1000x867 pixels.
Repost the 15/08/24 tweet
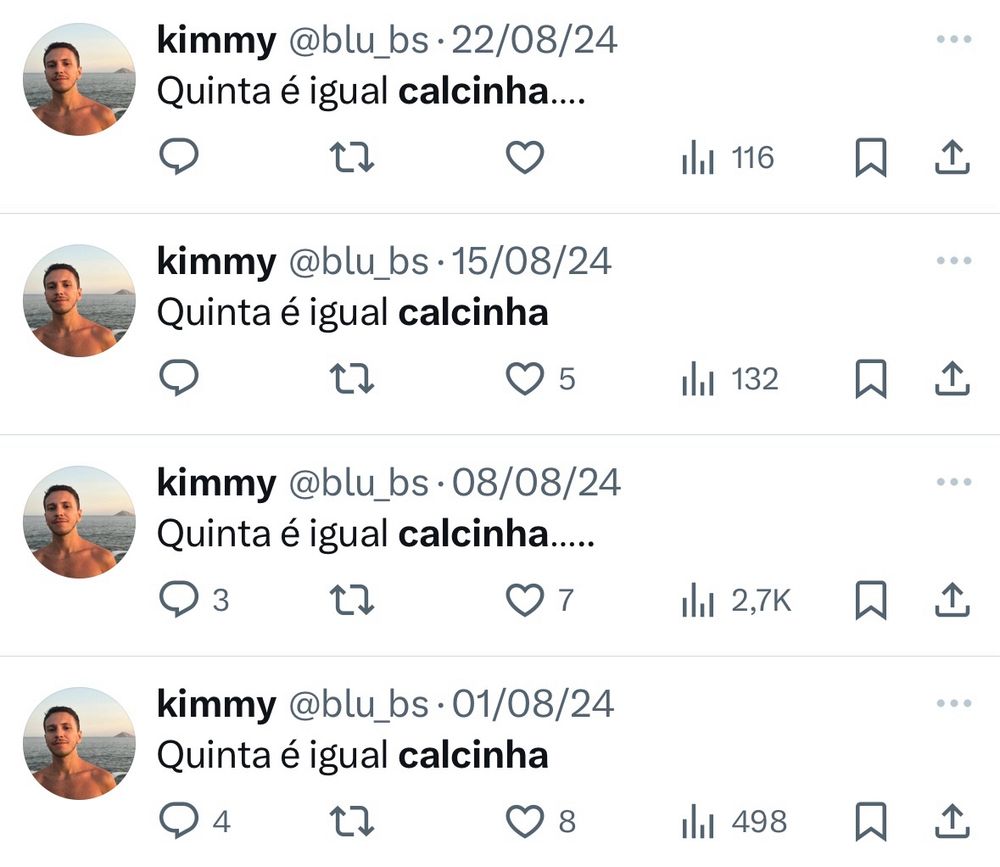coord(351,379)
